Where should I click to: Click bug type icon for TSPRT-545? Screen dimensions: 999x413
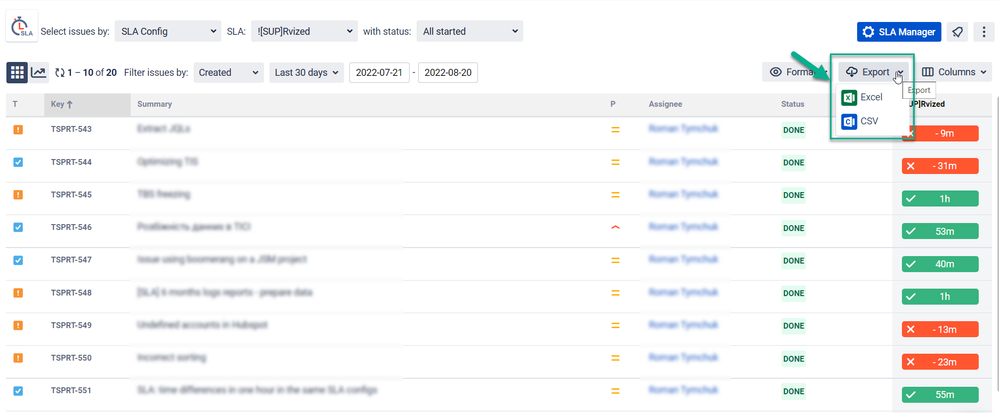click(x=18, y=194)
